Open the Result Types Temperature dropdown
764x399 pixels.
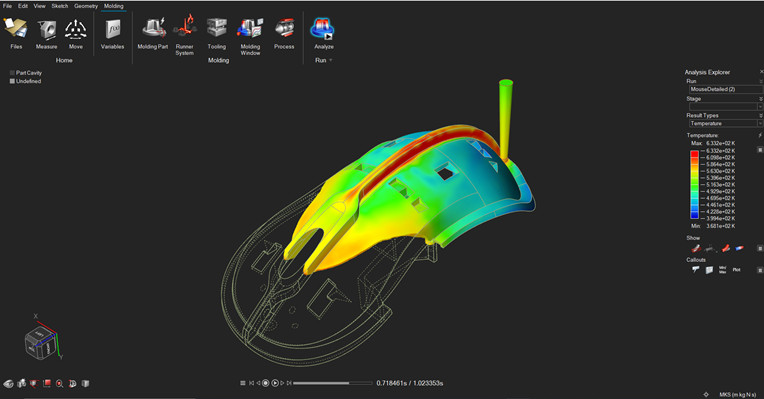[x=725, y=124]
